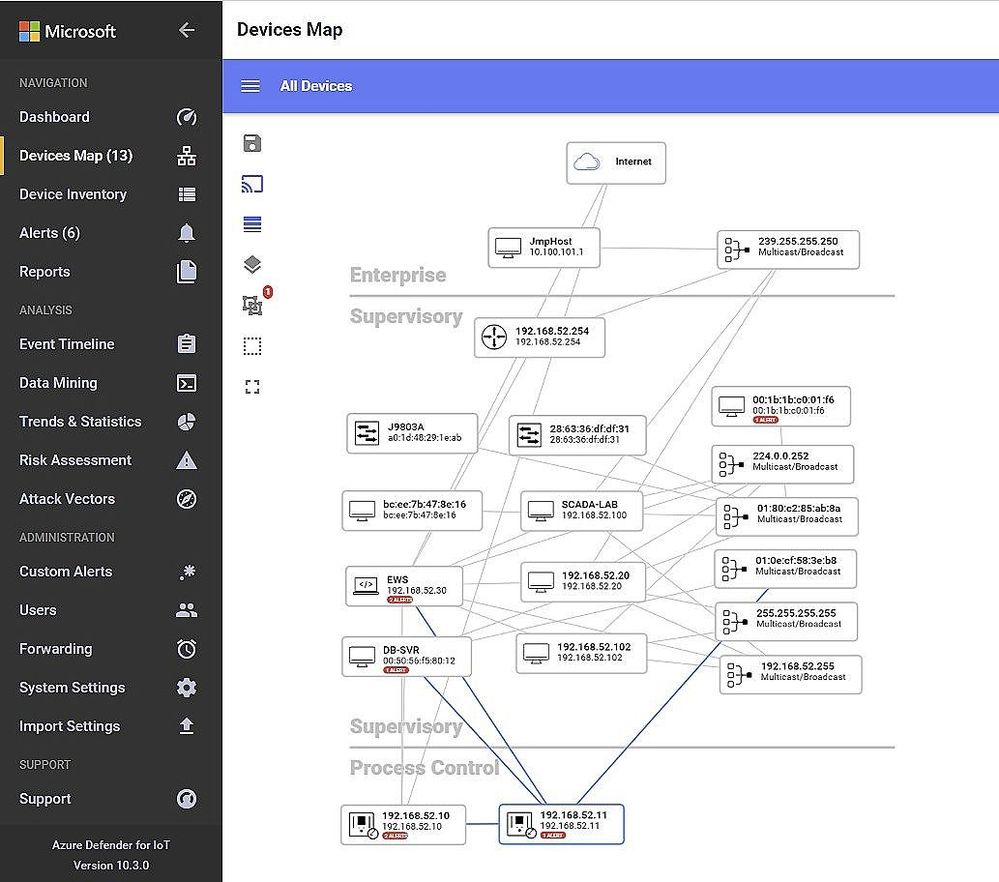Click the EWS engineering workstation node
The image size is (999, 882).
[x=405, y=586]
